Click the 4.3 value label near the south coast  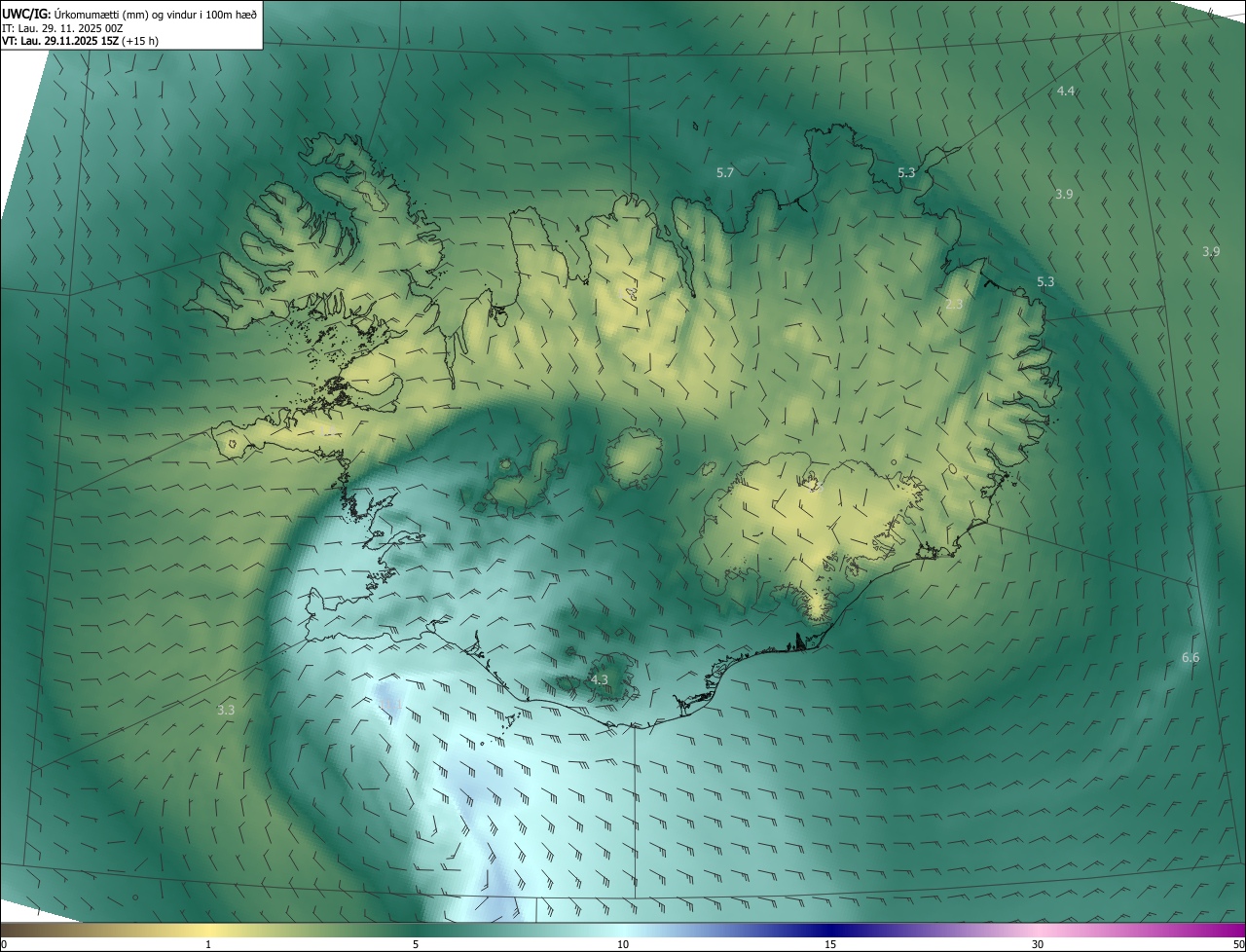click(x=600, y=679)
